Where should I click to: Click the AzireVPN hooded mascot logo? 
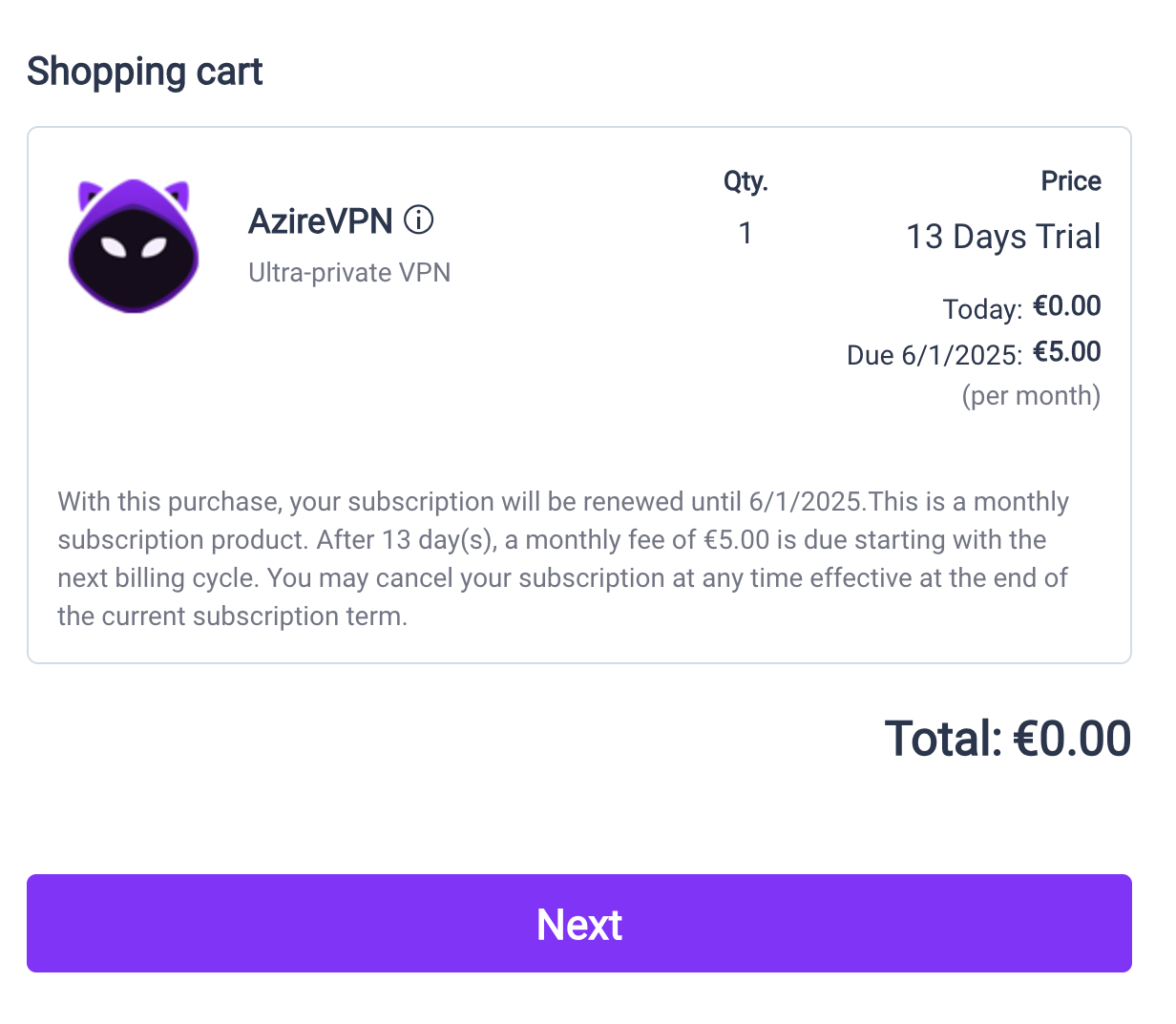134,245
